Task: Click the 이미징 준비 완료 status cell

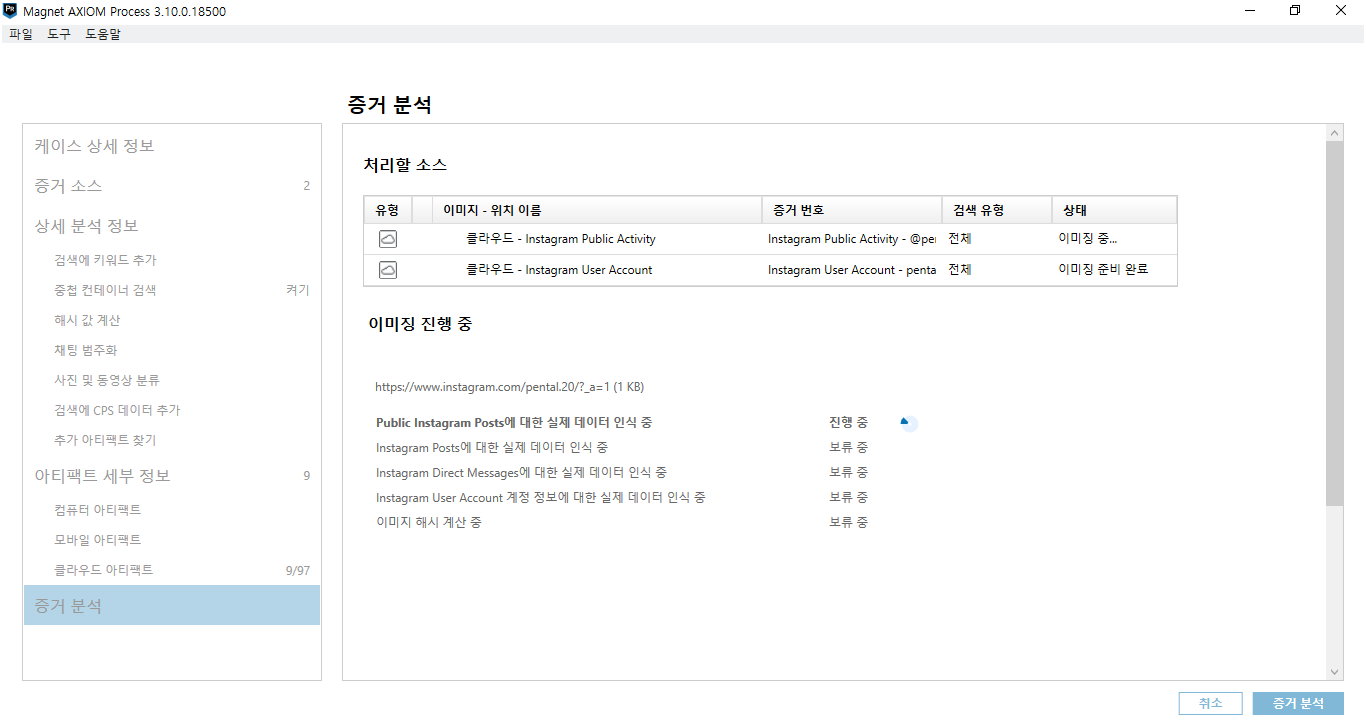Action: (1103, 270)
